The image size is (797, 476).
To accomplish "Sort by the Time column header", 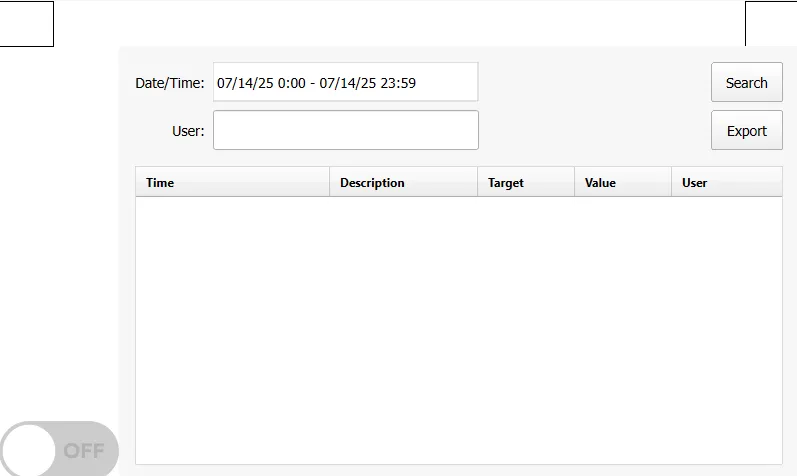I will (232, 183).
